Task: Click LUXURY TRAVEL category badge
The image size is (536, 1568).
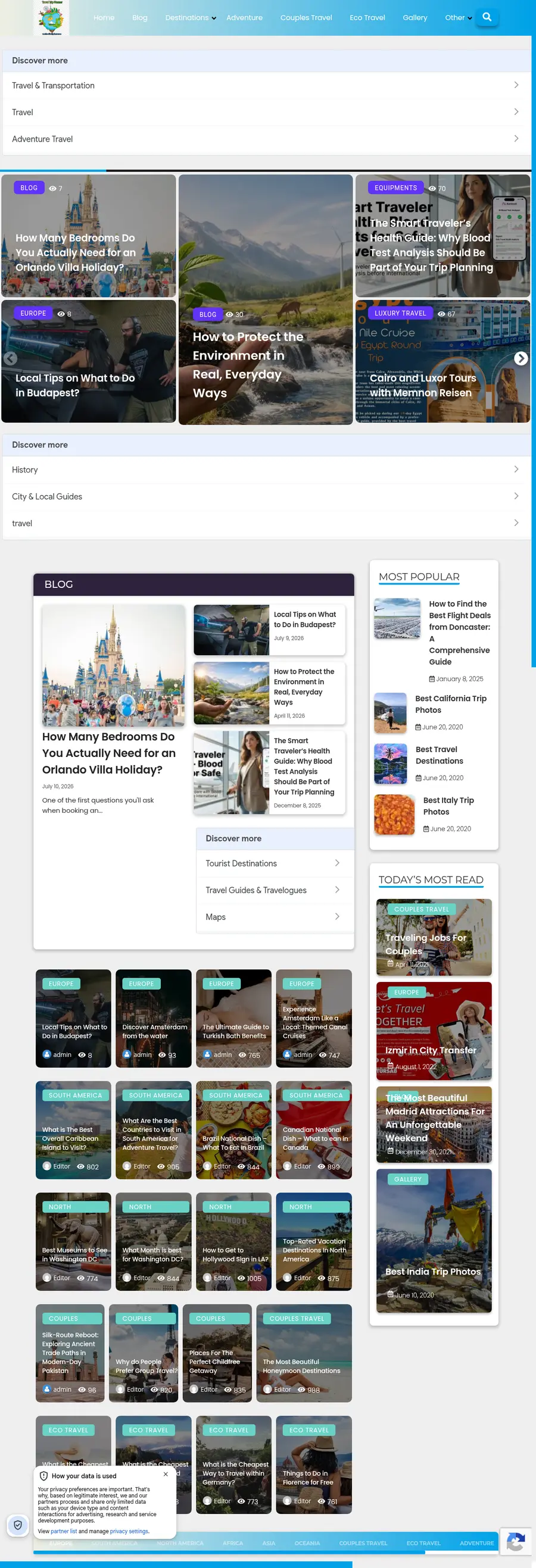Action: click(400, 314)
